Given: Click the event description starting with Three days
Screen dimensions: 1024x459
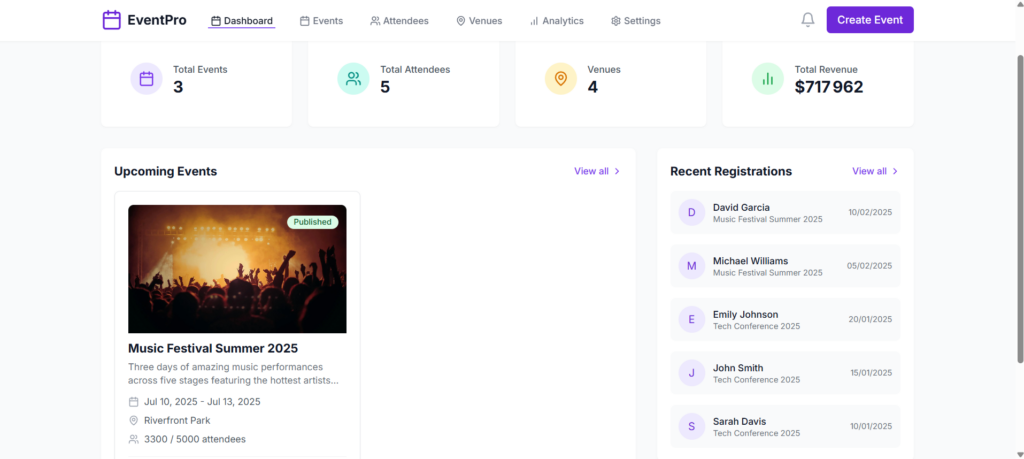Looking at the screenshot, I should tap(233, 373).
